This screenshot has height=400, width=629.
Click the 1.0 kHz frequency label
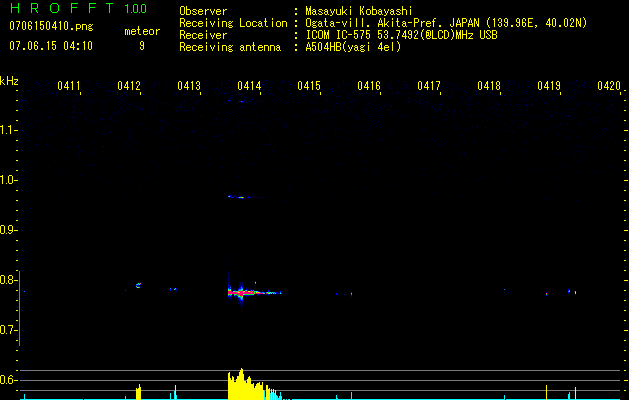point(8,180)
